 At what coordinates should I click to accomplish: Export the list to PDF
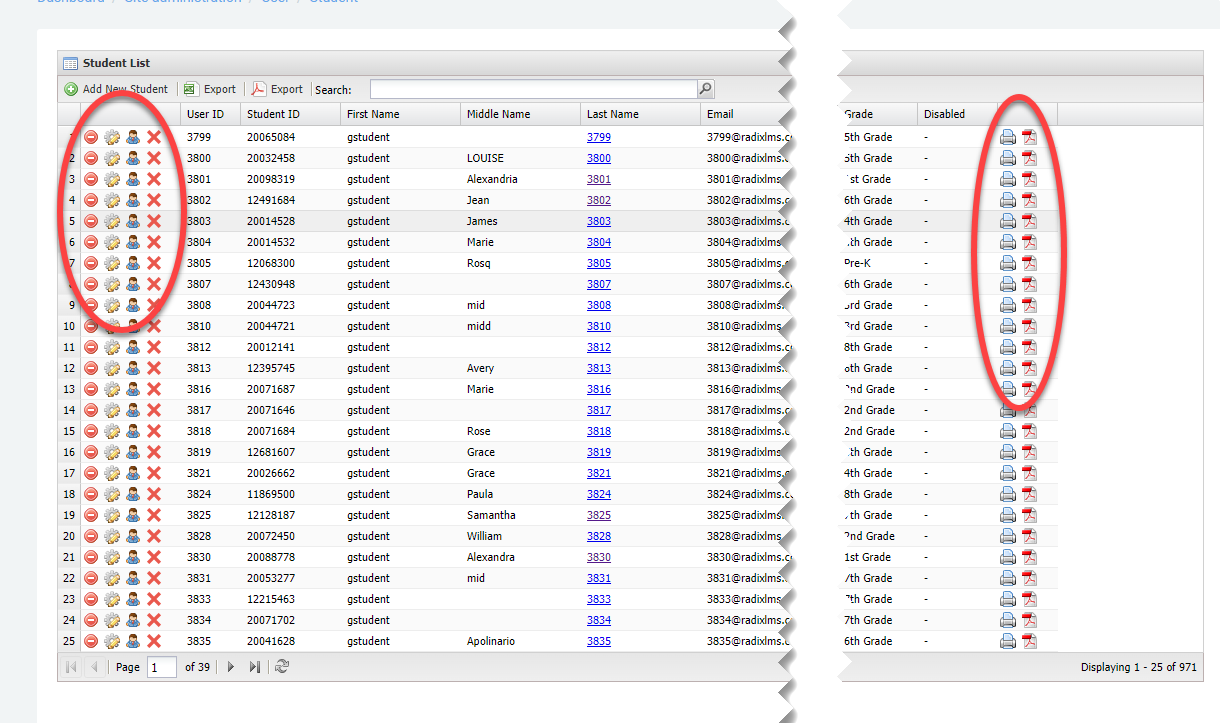pos(277,89)
